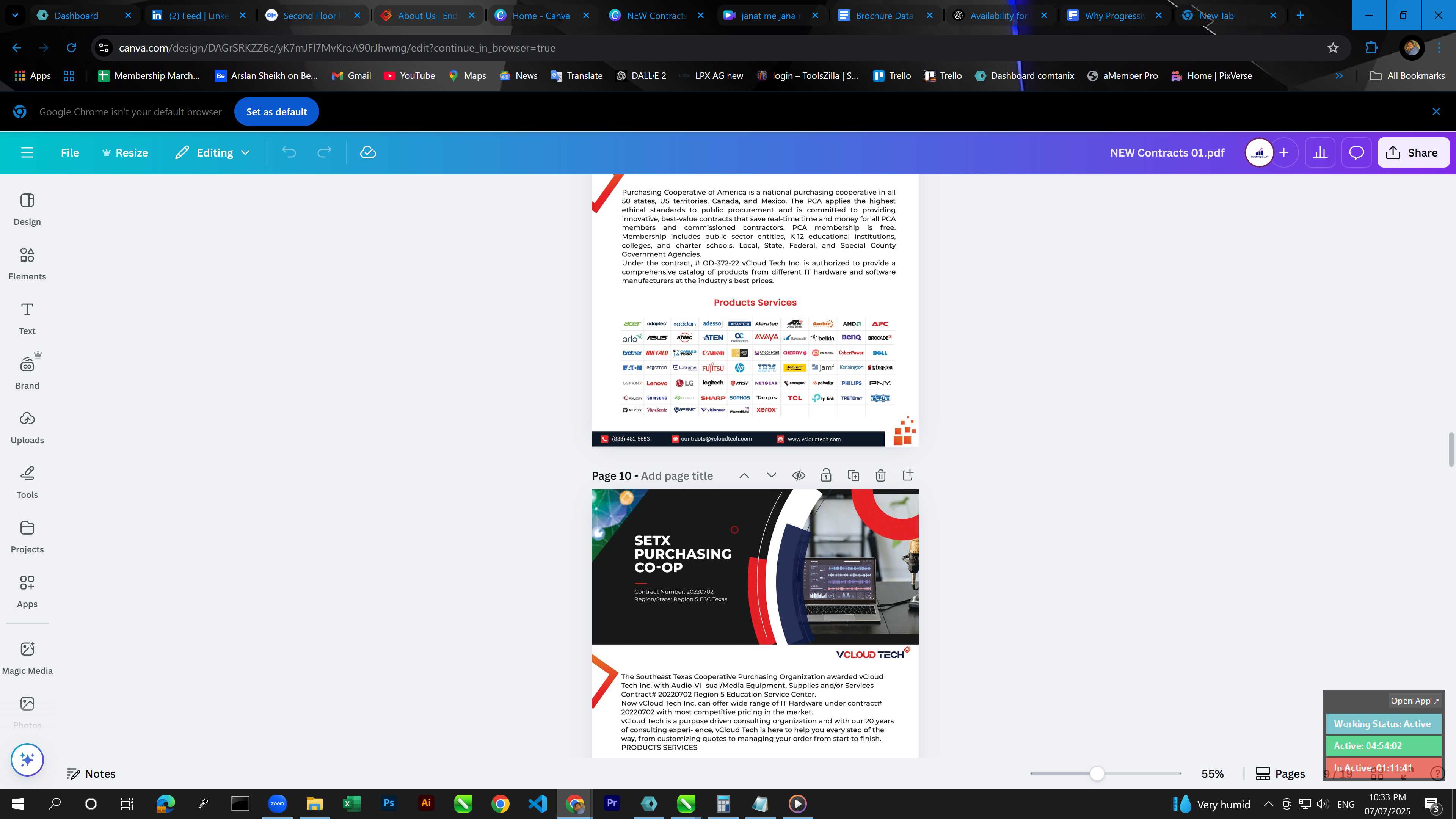
Task: Move Page 10 down
Action: click(772, 476)
